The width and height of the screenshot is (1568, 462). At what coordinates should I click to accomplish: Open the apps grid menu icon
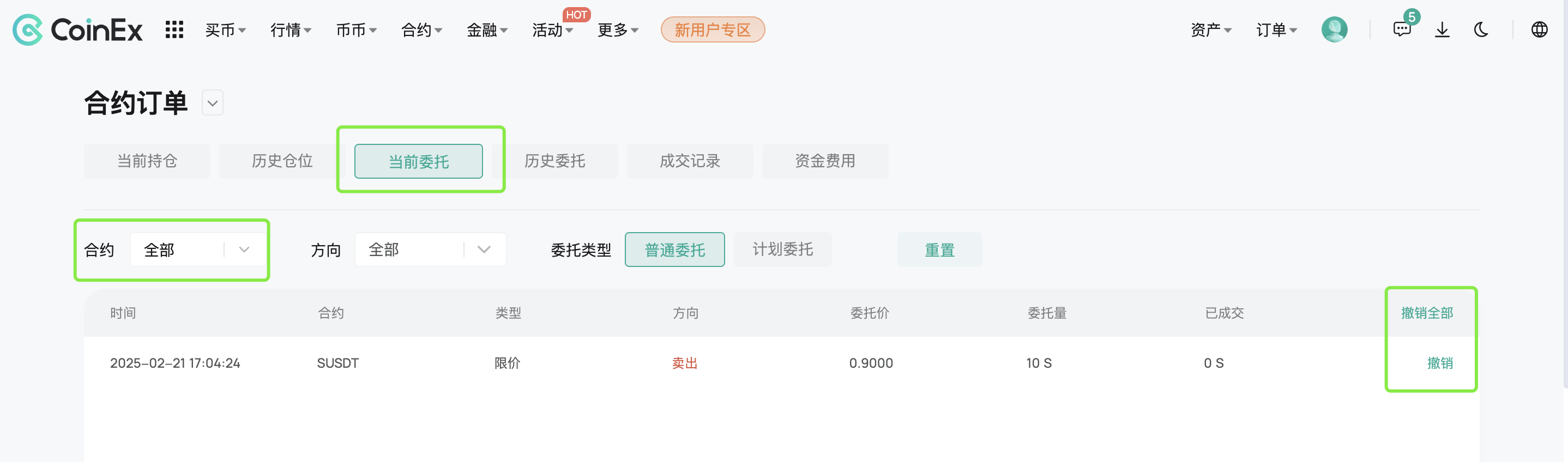click(x=174, y=30)
